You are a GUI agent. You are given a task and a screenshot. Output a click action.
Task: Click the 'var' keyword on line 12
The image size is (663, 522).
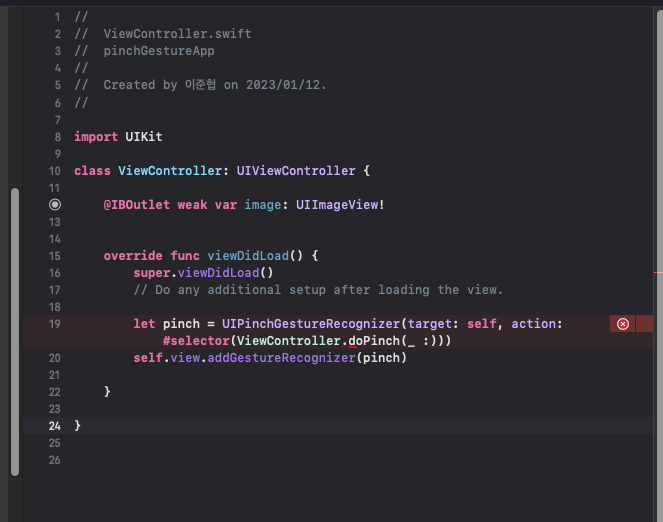coord(226,205)
